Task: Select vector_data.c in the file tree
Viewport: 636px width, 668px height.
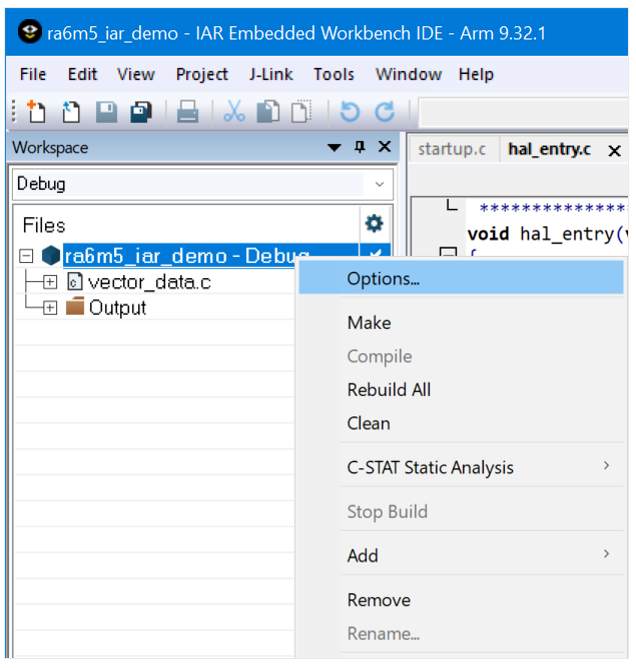Action: (150, 282)
